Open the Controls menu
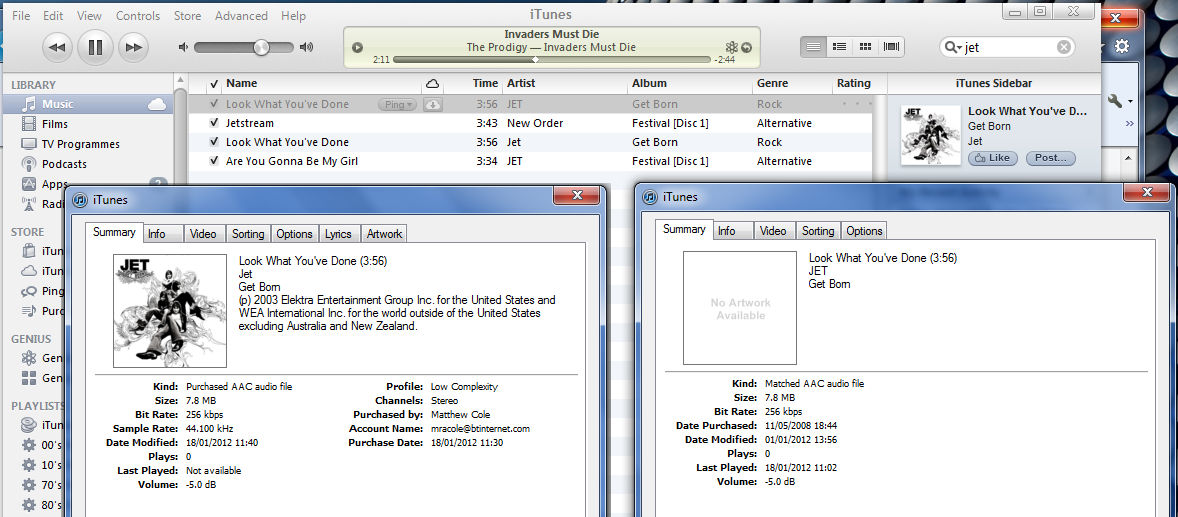The height and width of the screenshot is (517, 1178). 138,15
